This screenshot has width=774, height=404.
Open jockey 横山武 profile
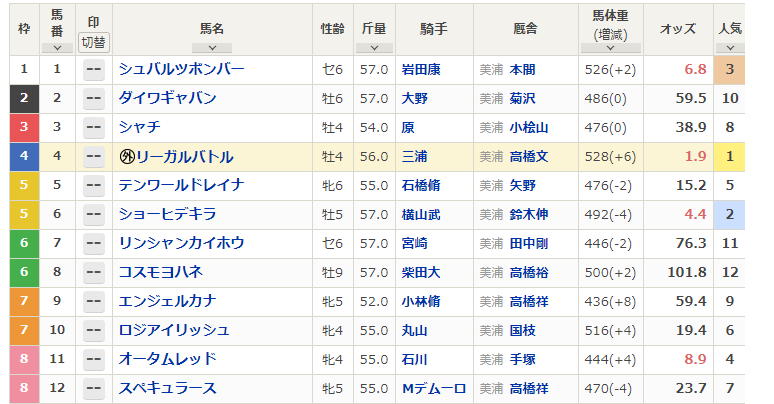tap(421, 214)
